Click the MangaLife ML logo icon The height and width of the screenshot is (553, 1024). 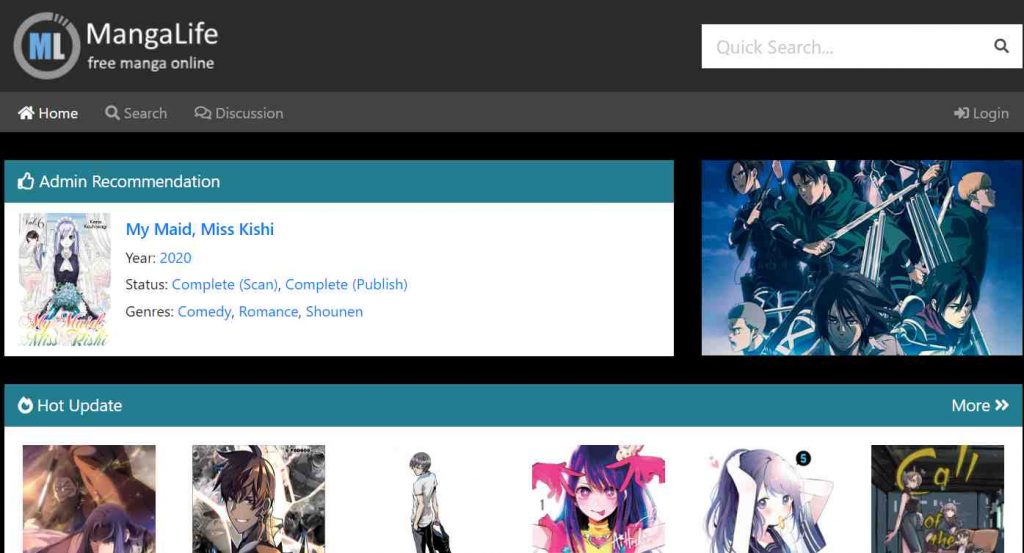click(46, 46)
